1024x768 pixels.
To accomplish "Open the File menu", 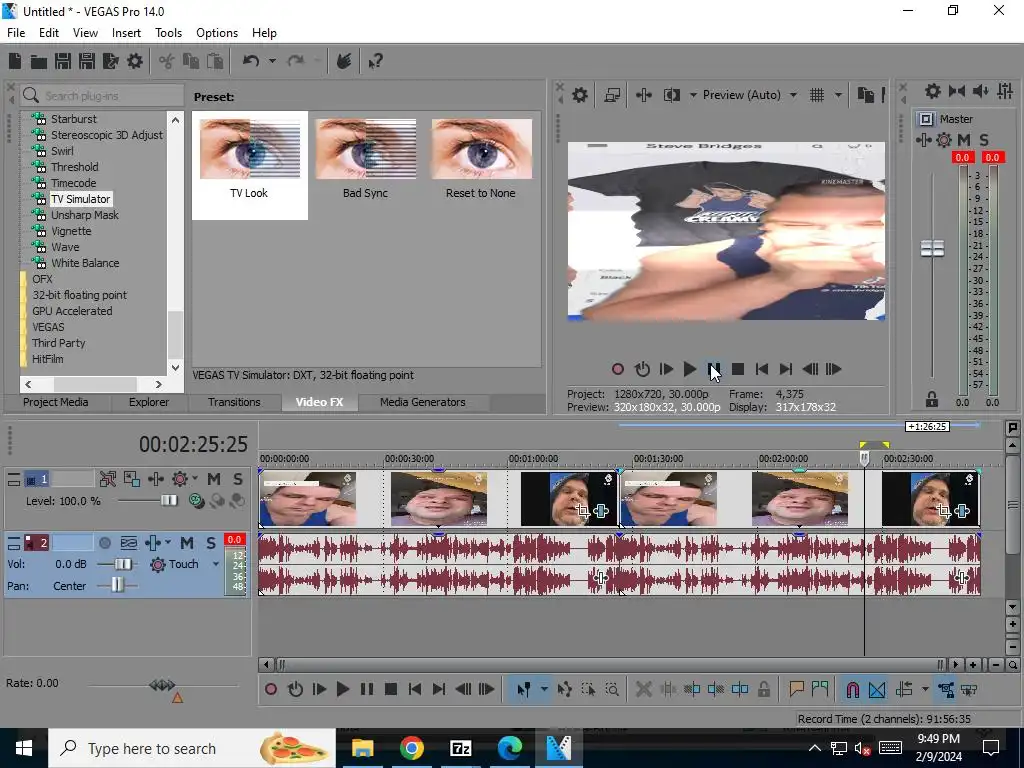I will coord(16,33).
